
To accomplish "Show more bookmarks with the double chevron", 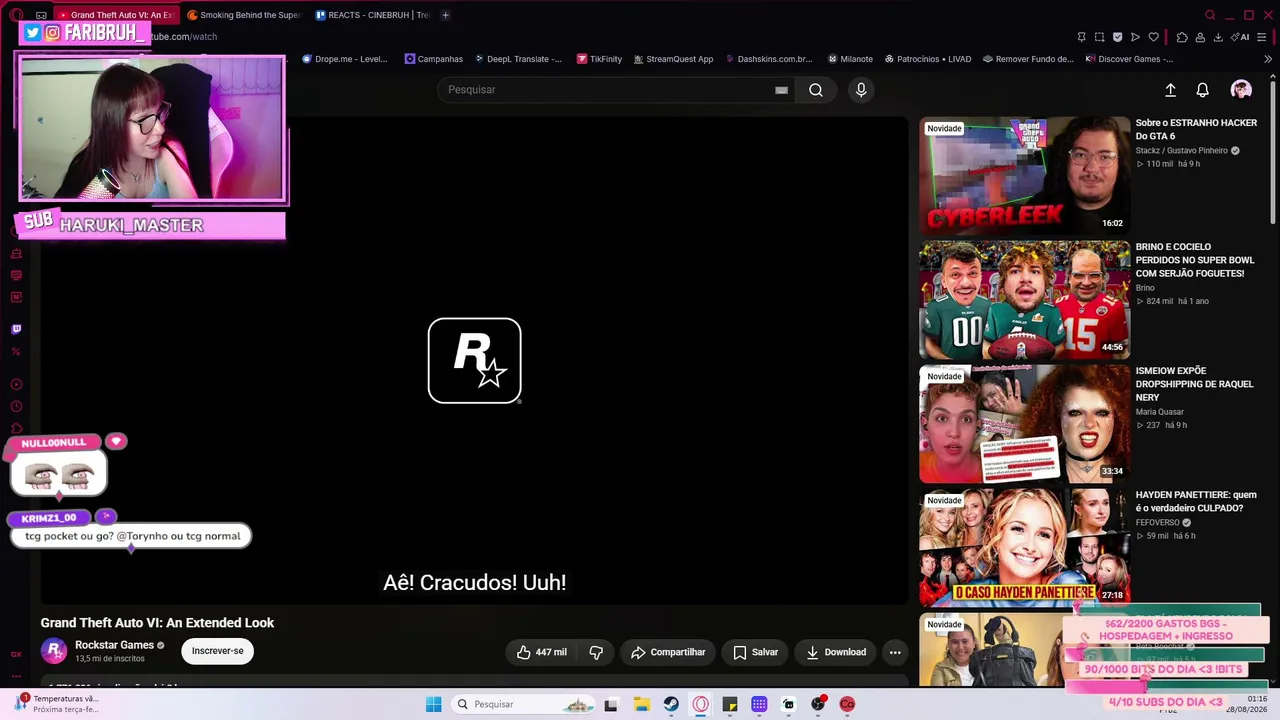I will pos(1268,59).
